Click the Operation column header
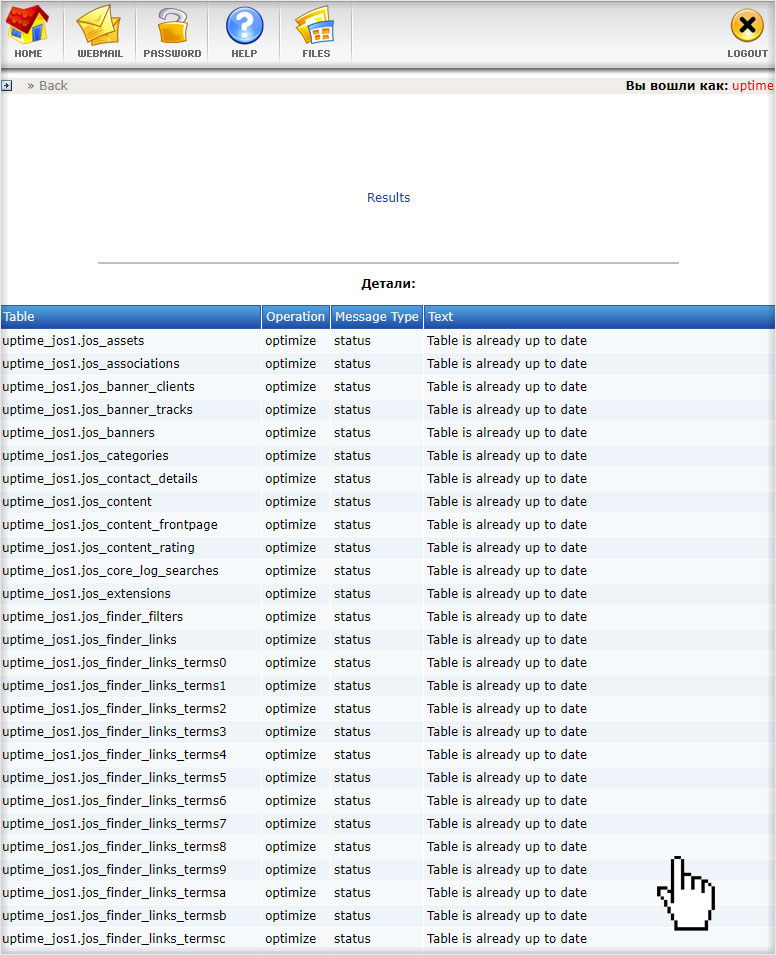 click(295, 317)
